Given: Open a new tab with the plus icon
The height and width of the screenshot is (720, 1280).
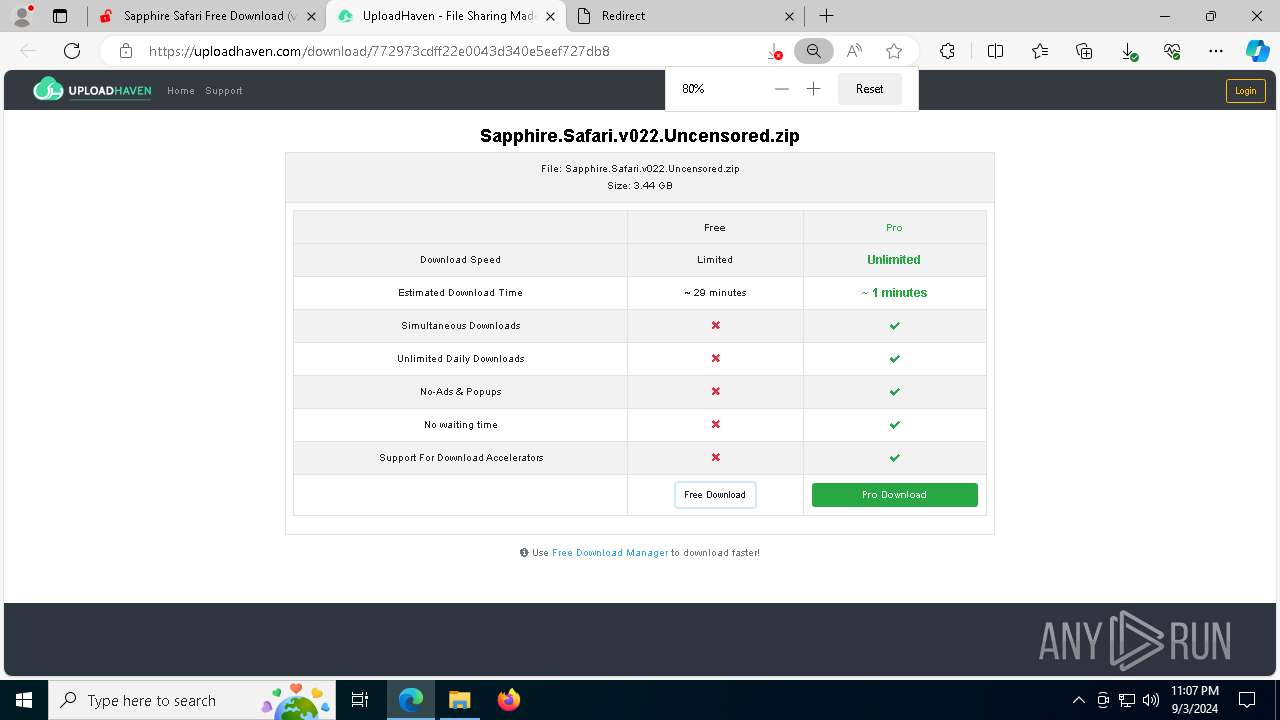Looking at the screenshot, I should pyautogui.click(x=826, y=16).
